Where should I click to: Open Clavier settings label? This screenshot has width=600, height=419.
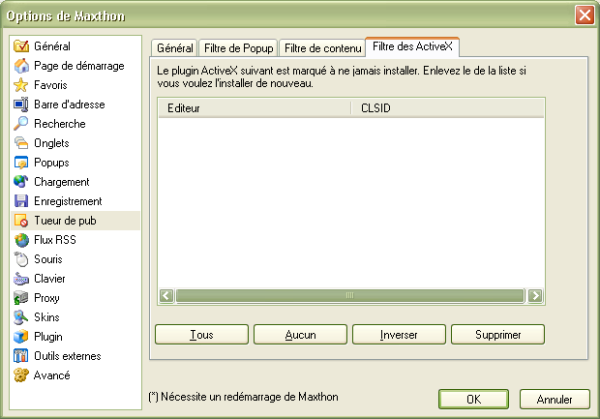tap(50, 279)
